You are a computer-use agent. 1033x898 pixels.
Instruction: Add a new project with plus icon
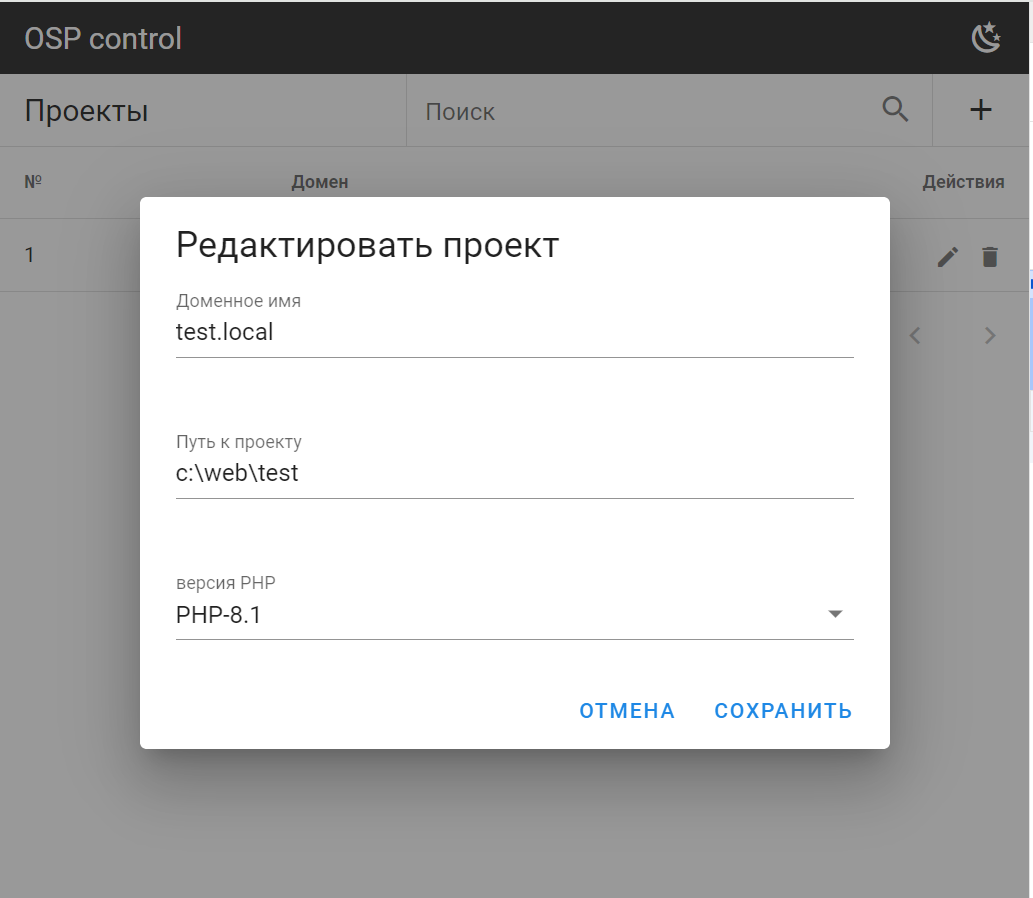[x=981, y=110]
